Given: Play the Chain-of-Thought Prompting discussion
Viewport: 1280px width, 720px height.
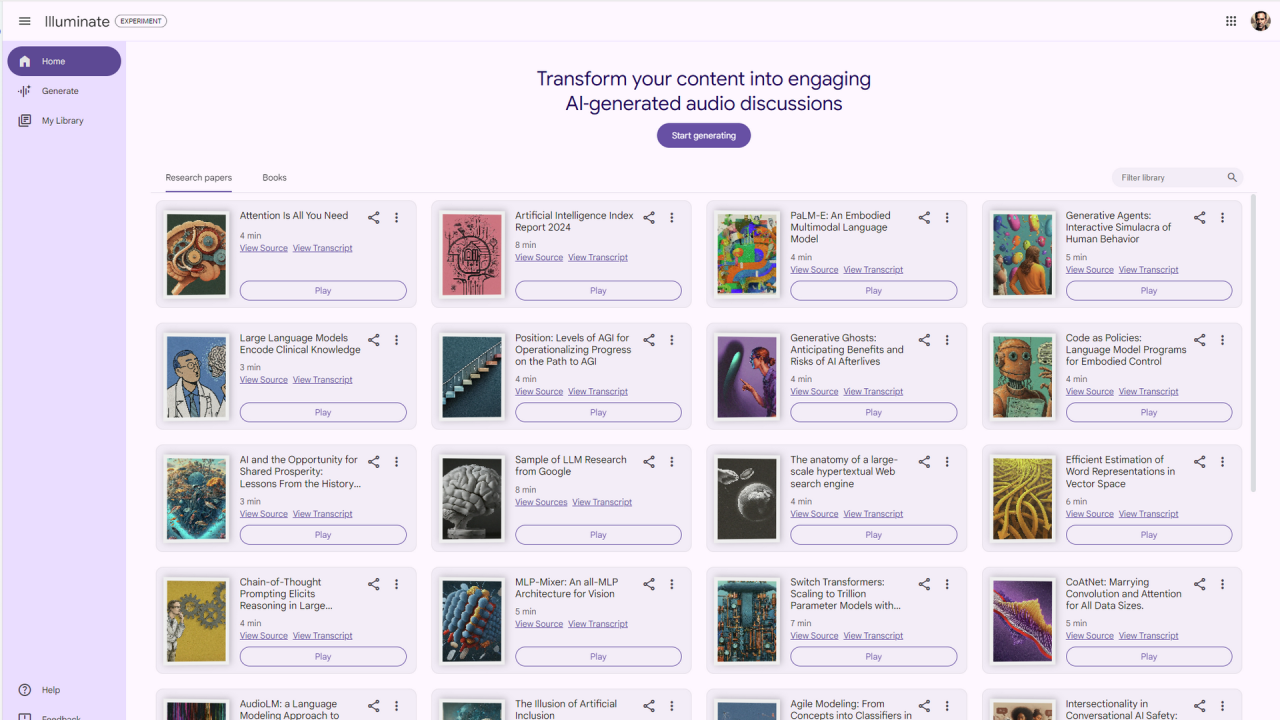Looking at the screenshot, I should 323,657.
